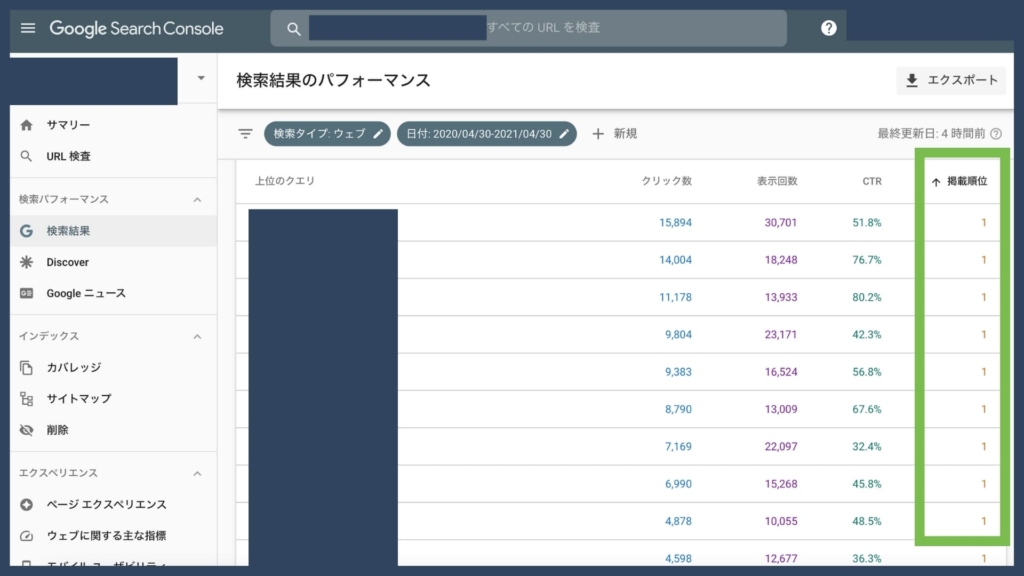Click the Google ニュース icon
The height and width of the screenshot is (576, 1024).
click(26, 293)
